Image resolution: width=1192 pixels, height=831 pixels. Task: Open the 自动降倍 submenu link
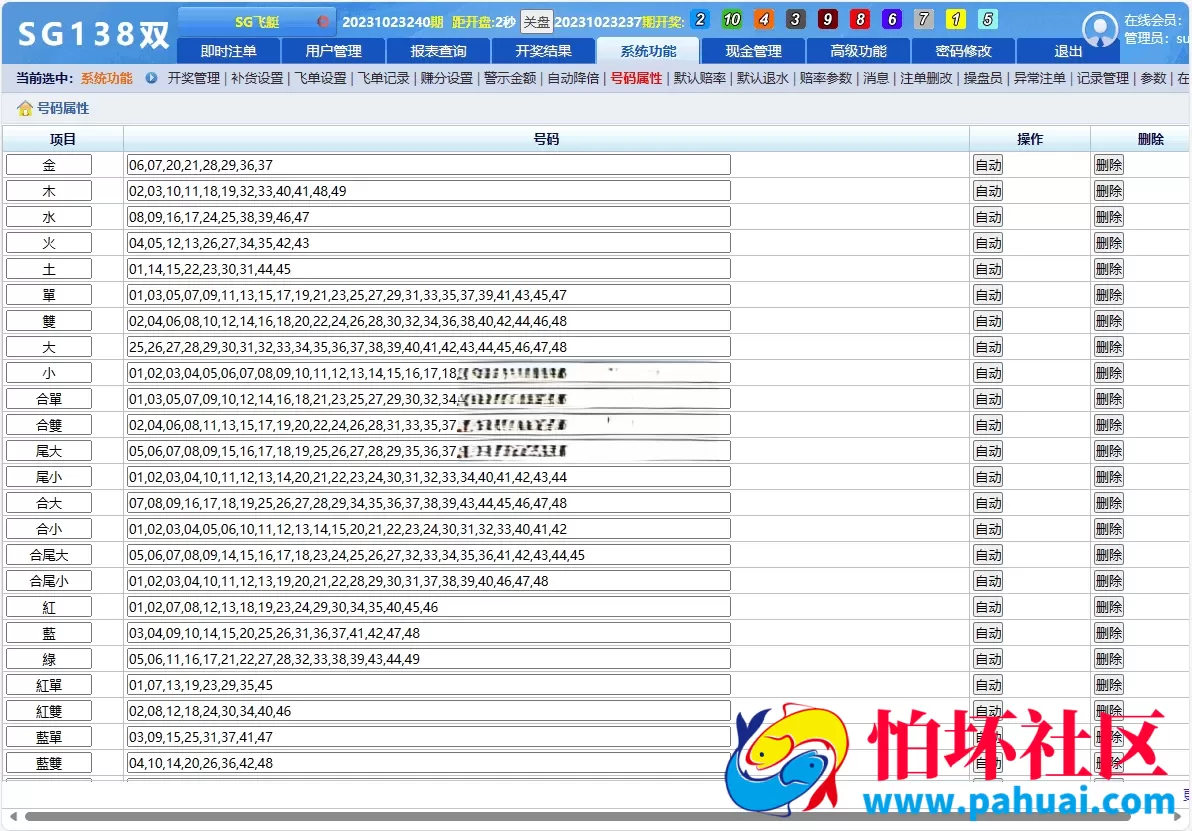[573, 78]
